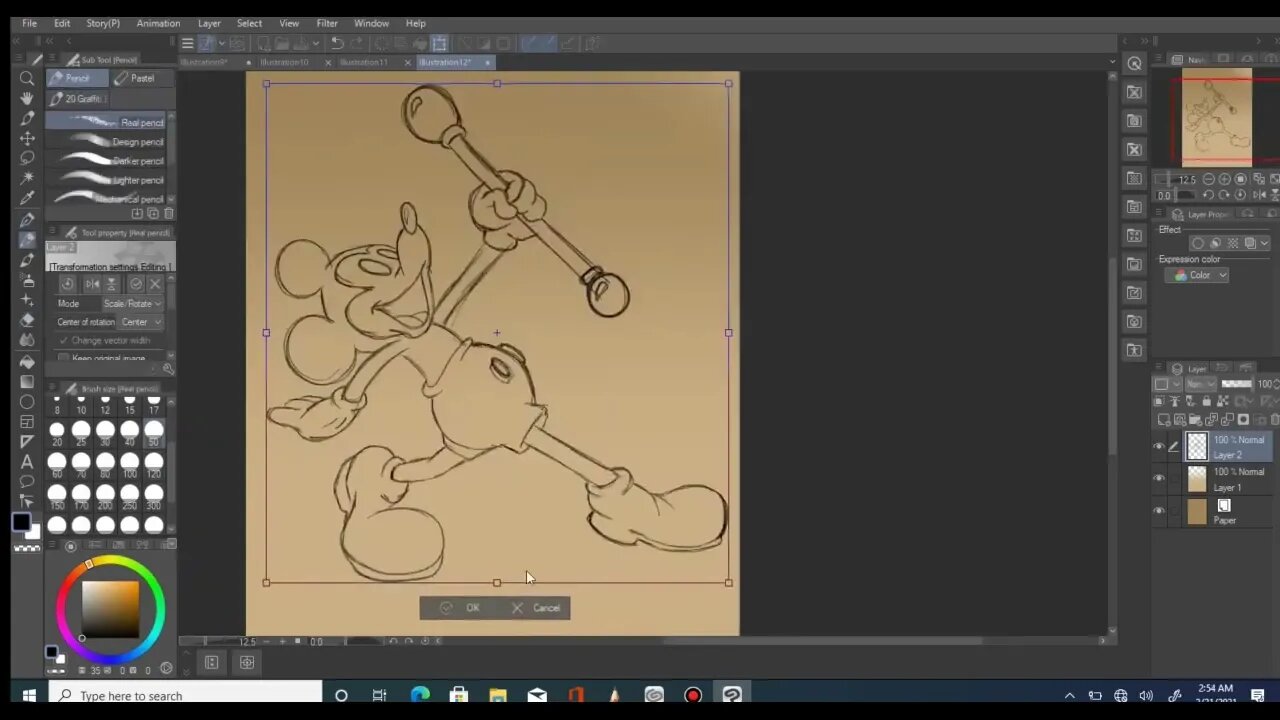Viewport: 1280px width, 720px height.
Task: Select the Fill bucket tool
Action: (27, 361)
